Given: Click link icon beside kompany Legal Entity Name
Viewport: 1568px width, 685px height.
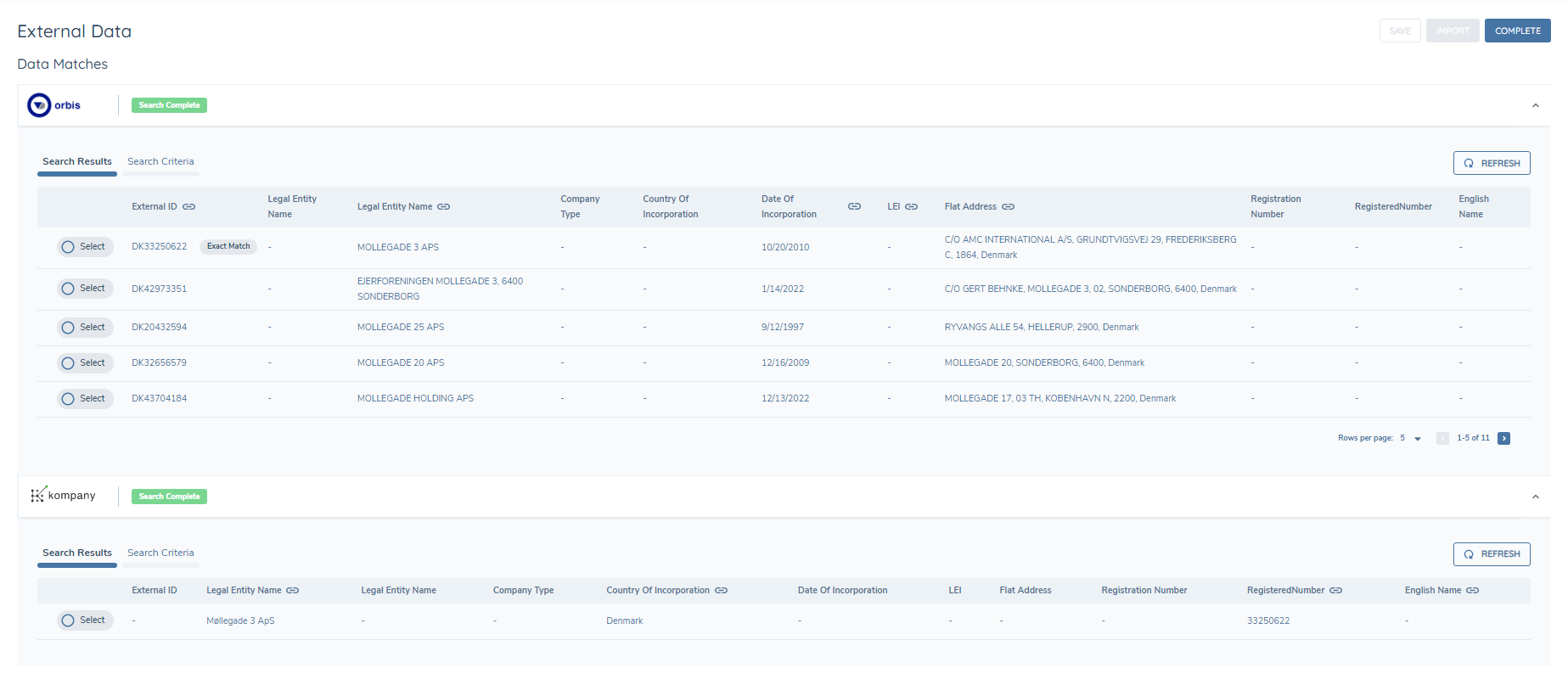Looking at the screenshot, I should tap(293, 591).
